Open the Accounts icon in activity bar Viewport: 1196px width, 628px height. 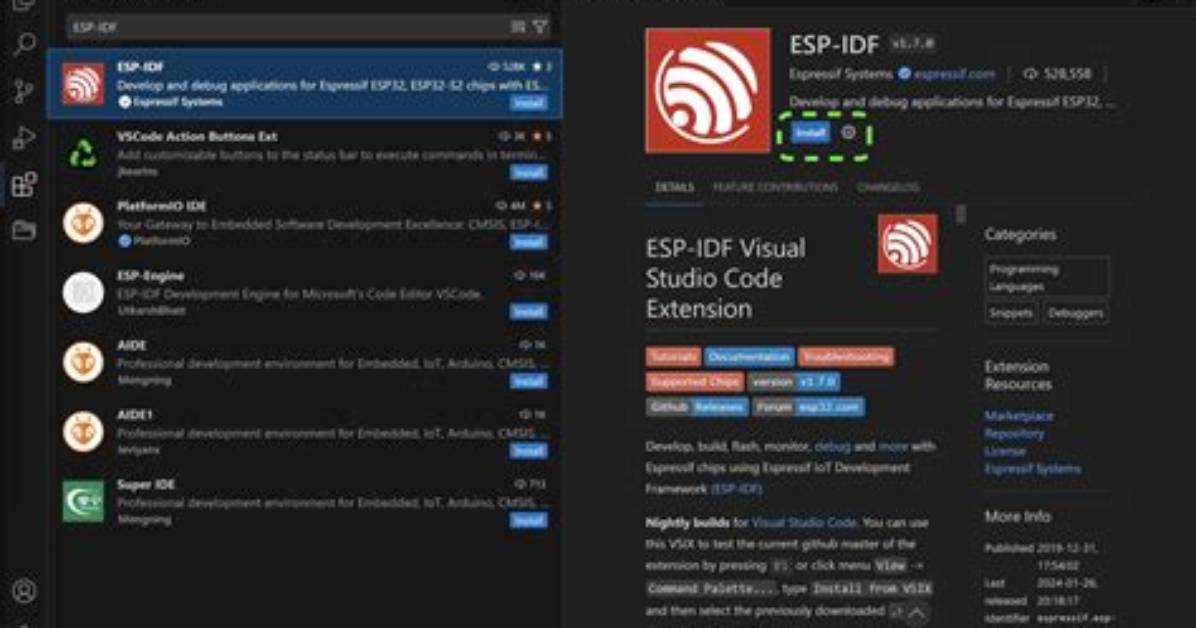[x=24, y=591]
